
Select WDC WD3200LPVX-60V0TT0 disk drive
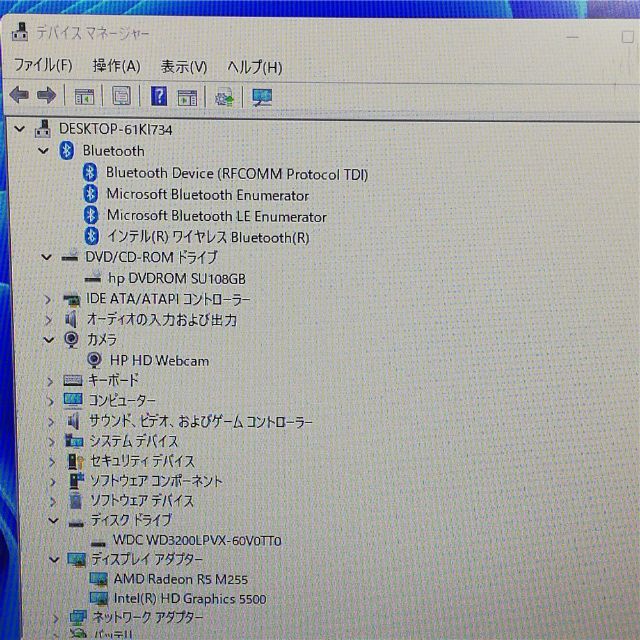coord(197,540)
